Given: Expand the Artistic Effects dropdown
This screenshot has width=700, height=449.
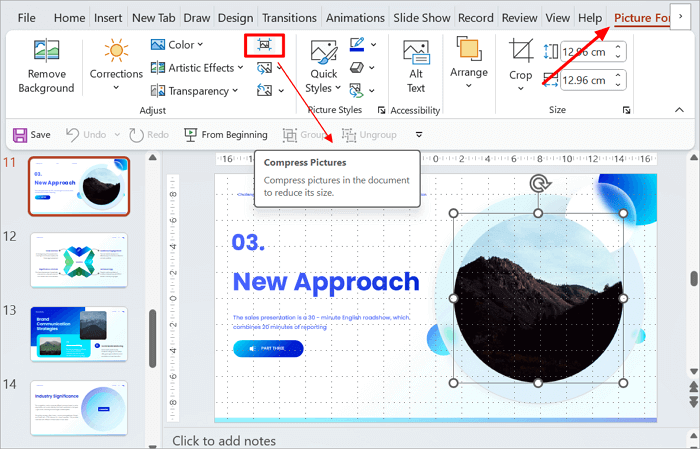Looking at the screenshot, I should [197, 67].
